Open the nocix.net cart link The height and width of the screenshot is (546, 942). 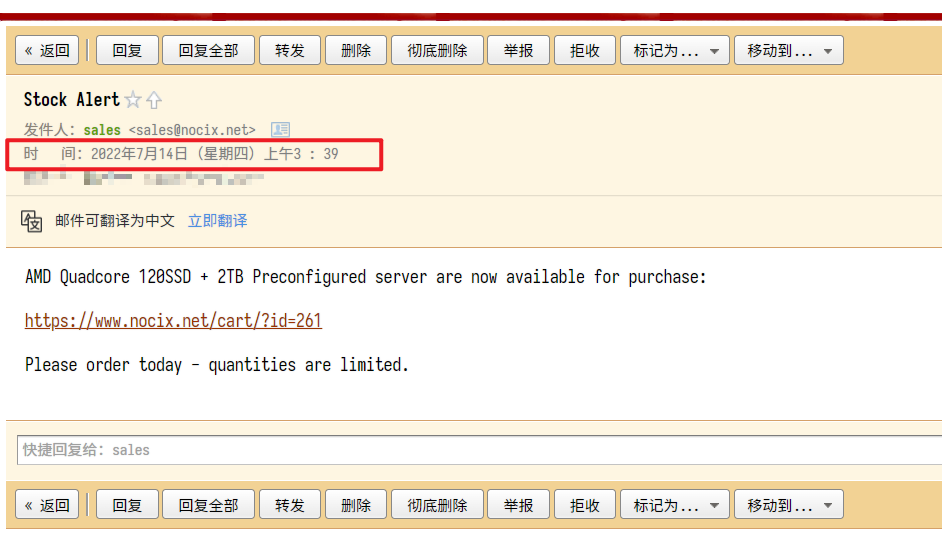pyautogui.click(x=173, y=321)
